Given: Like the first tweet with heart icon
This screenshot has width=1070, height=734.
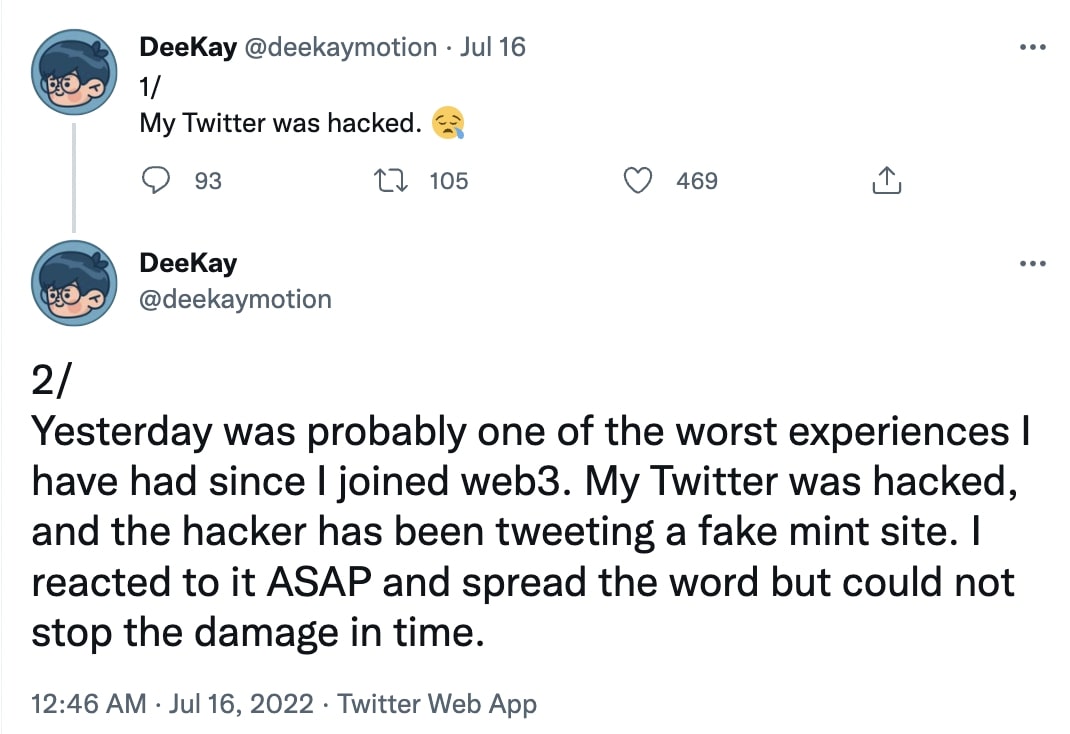Looking at the screenshot, I should point(638,181).
